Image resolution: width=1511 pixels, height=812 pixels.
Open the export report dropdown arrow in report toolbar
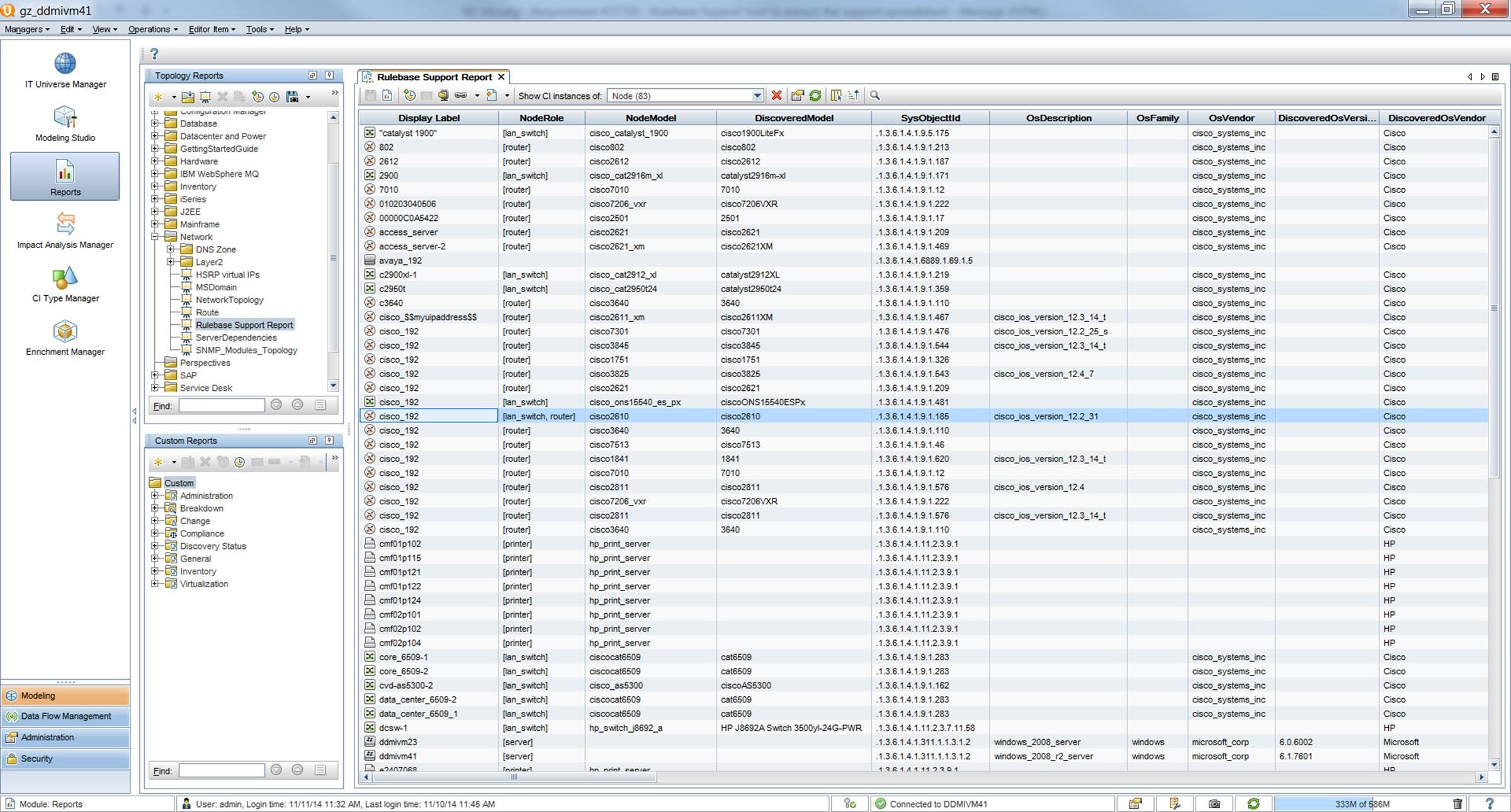(x=507, y=96)
